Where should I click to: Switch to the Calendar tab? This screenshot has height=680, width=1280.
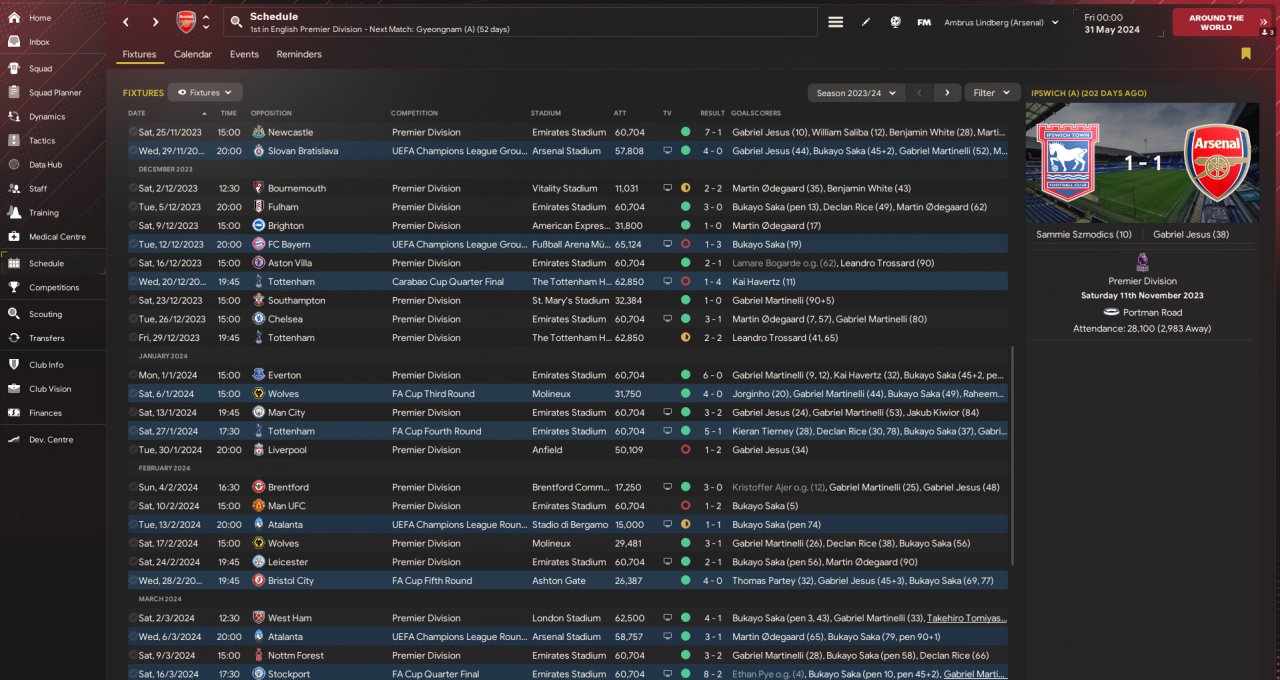pos(192,54)
